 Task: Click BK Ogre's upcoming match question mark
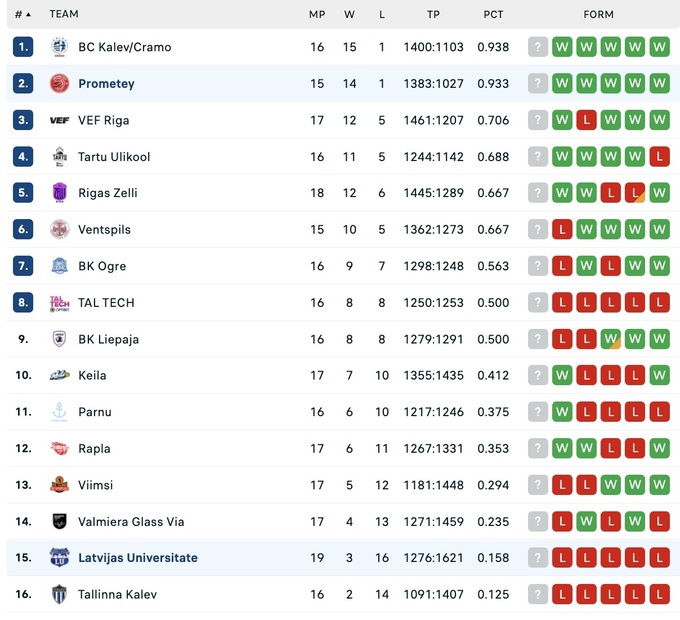click(x=538, y=266)
